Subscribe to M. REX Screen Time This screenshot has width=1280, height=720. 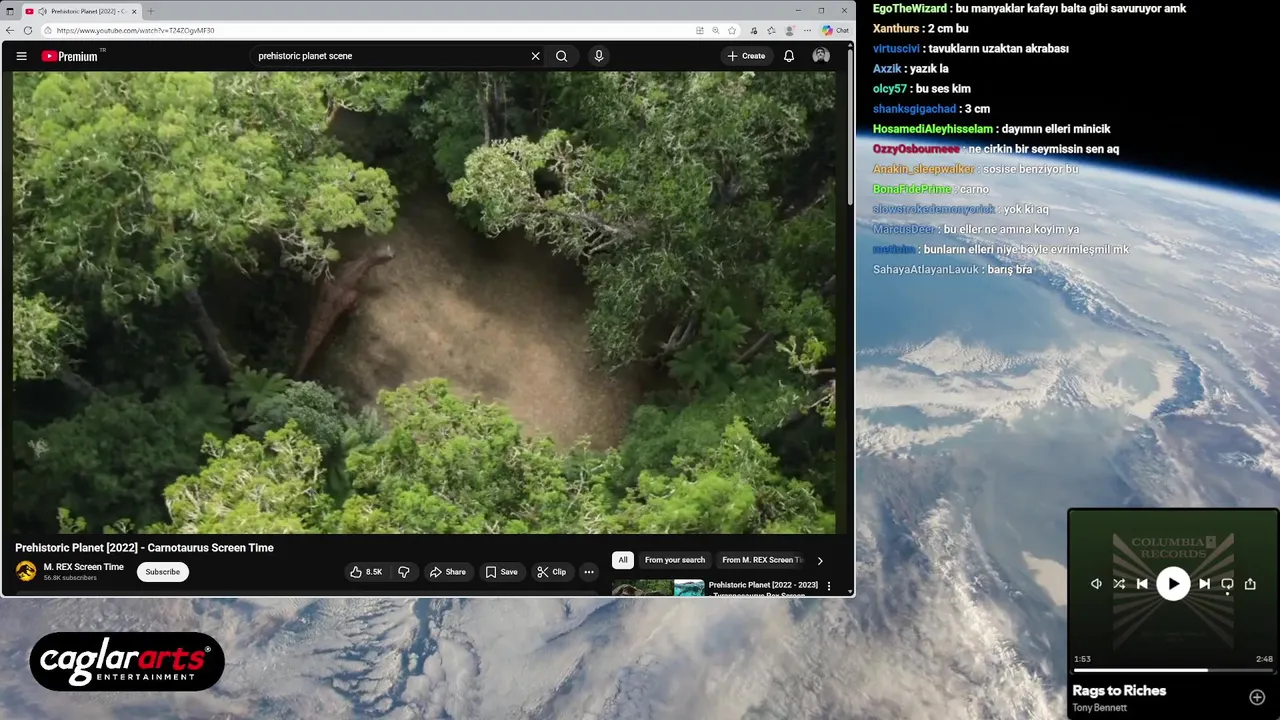pos(162,572)
